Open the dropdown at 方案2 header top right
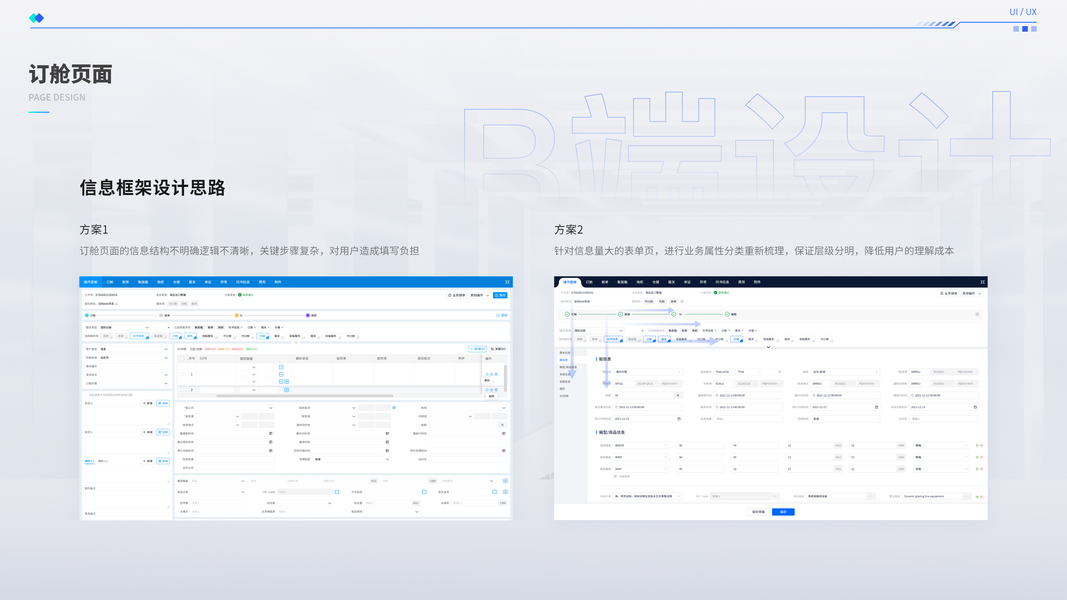The width and height of the screenshot is (1067, 600). [972, 293]
